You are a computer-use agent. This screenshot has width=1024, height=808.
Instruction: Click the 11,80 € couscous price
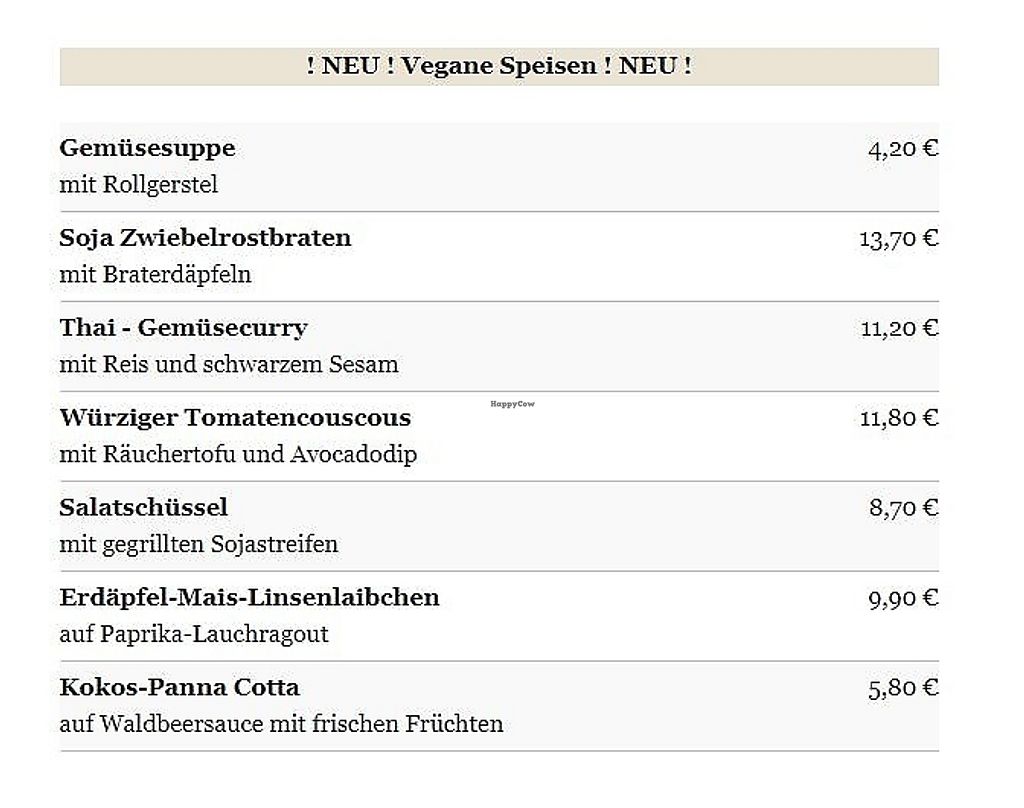[899, 419]
